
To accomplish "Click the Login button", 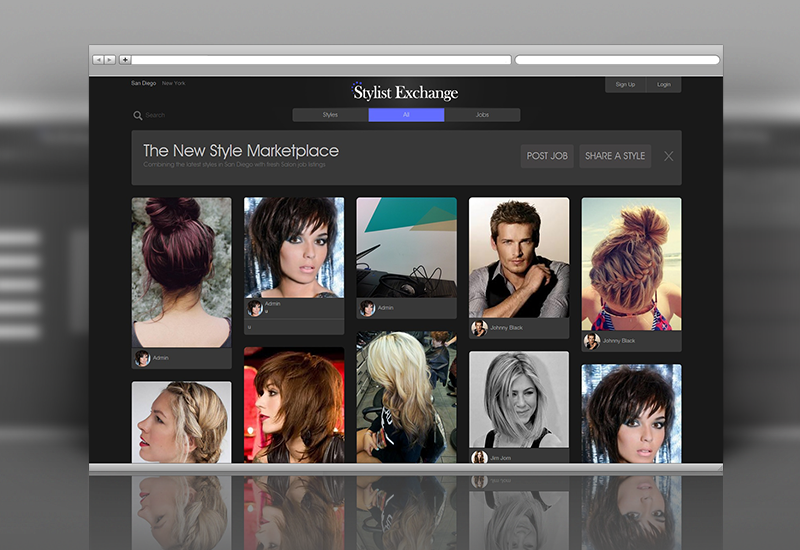I will click(x=664, y=85).
